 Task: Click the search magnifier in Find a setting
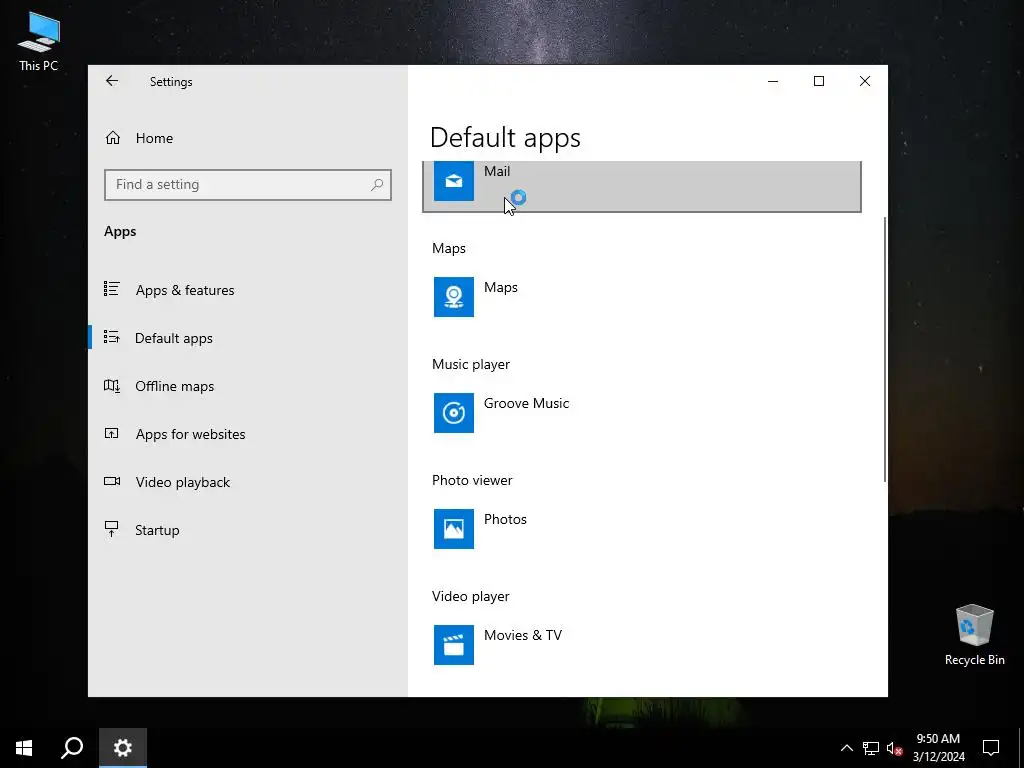[377, 185]
